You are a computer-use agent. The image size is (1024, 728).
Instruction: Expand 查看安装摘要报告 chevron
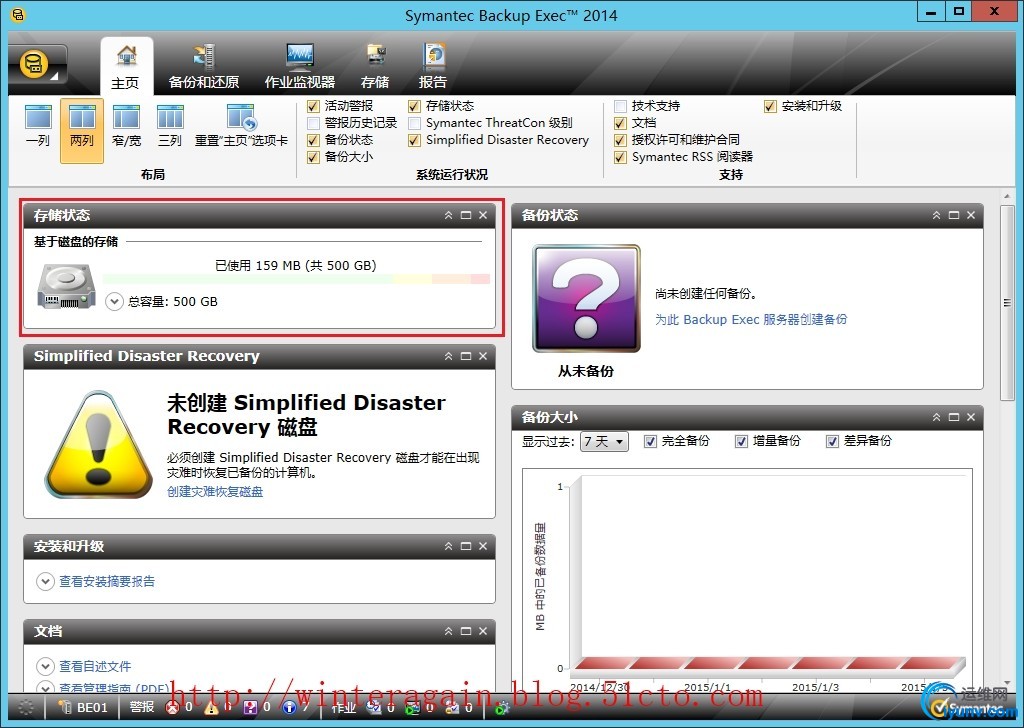(x=45, y=581)
